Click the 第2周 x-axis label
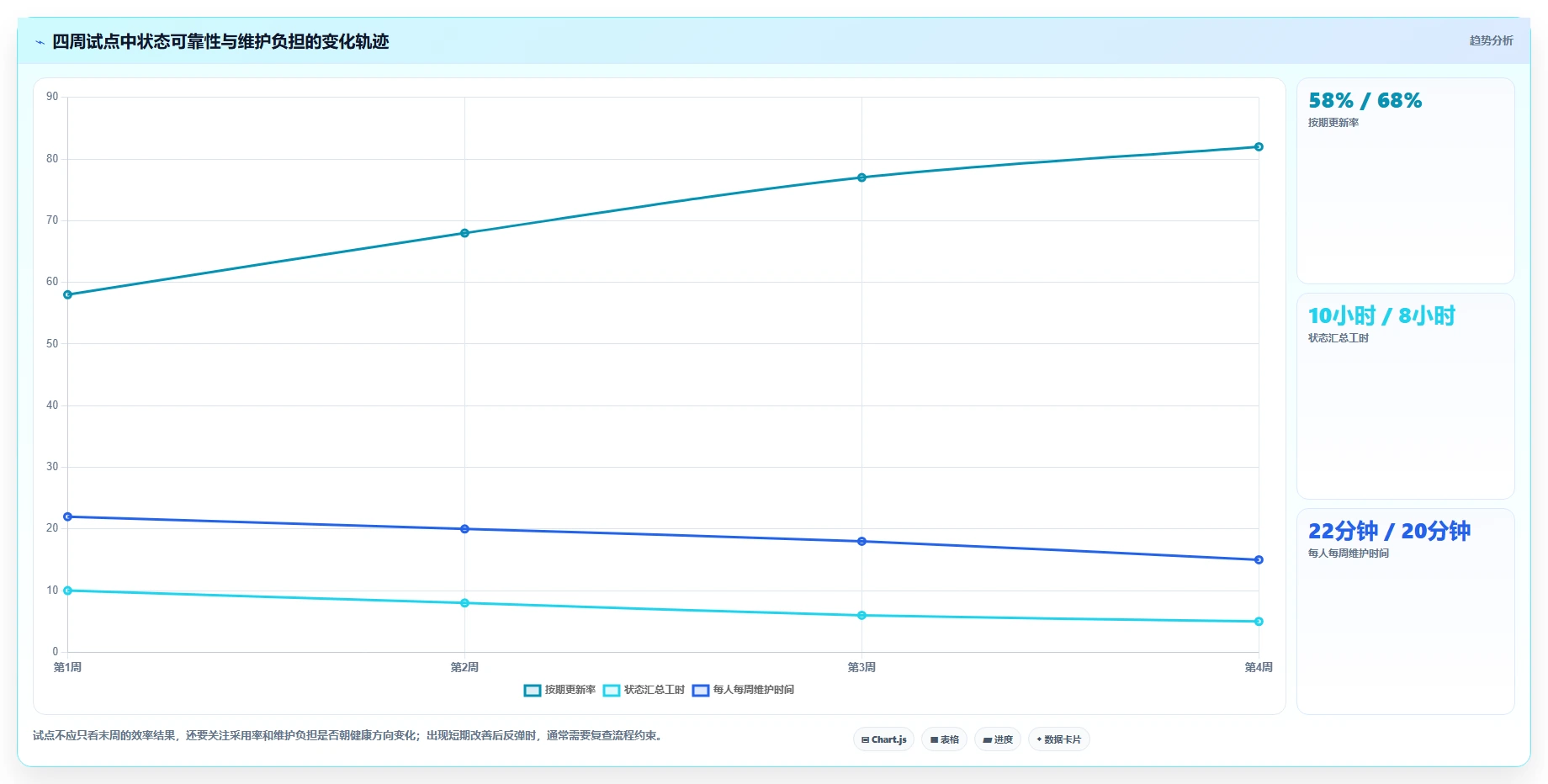 [x=464, y=667]
